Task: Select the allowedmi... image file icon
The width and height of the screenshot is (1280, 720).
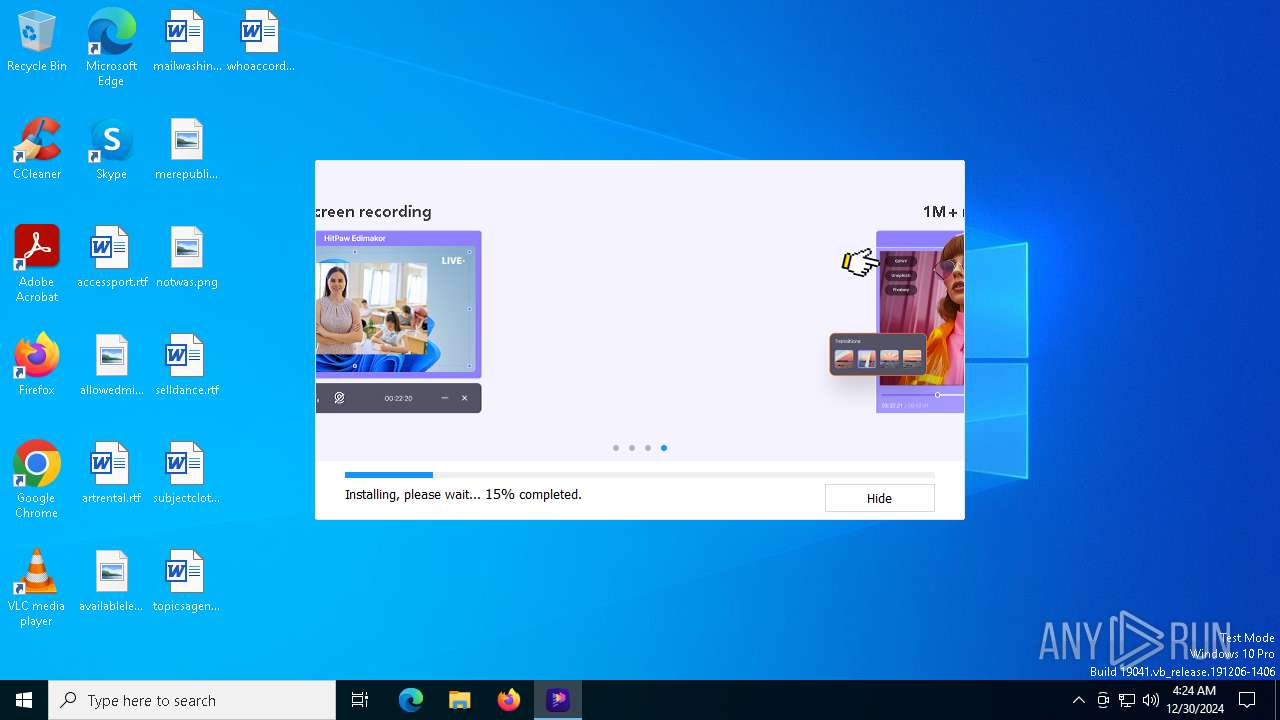Action: click(111, 366)
